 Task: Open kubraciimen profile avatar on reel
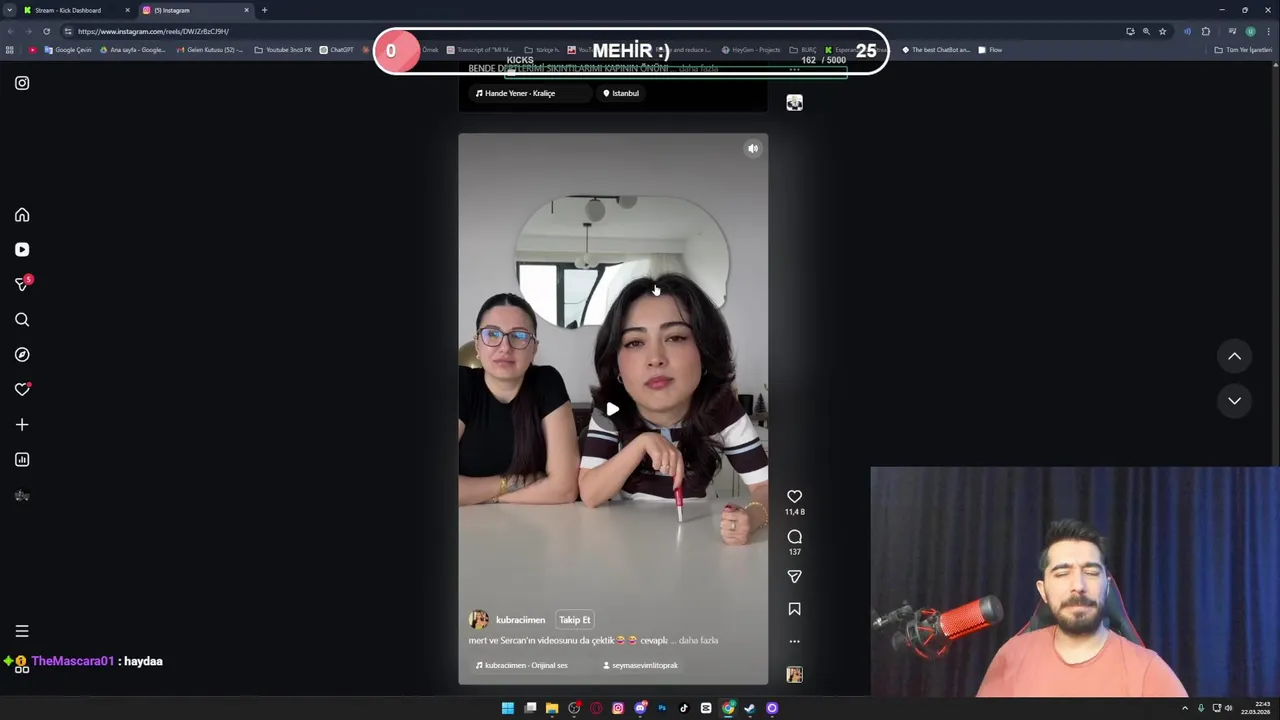(479, 620)
